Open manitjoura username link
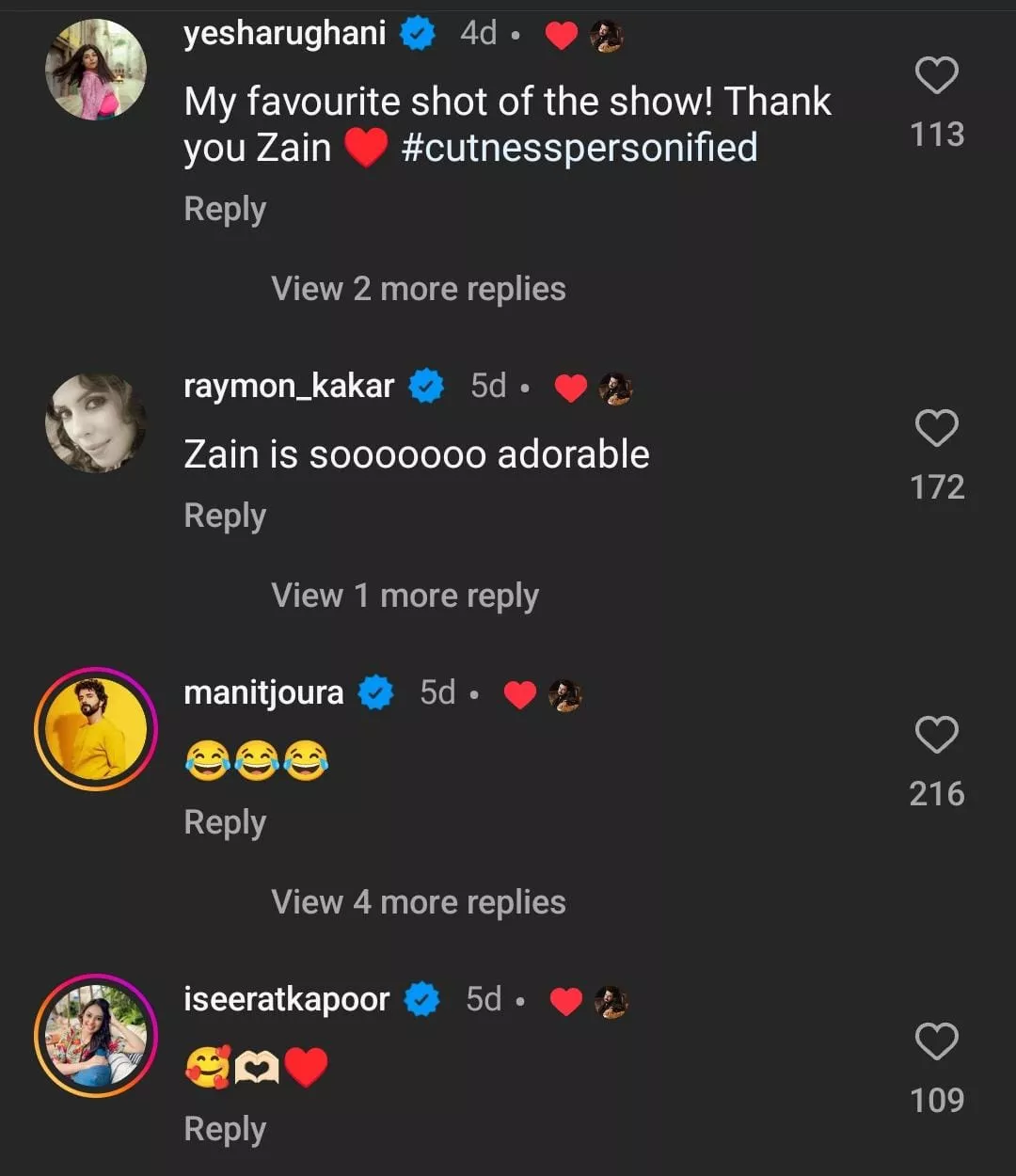Image resolution: width=1016 pixels, height=1176 pixels. coord(263,693)
